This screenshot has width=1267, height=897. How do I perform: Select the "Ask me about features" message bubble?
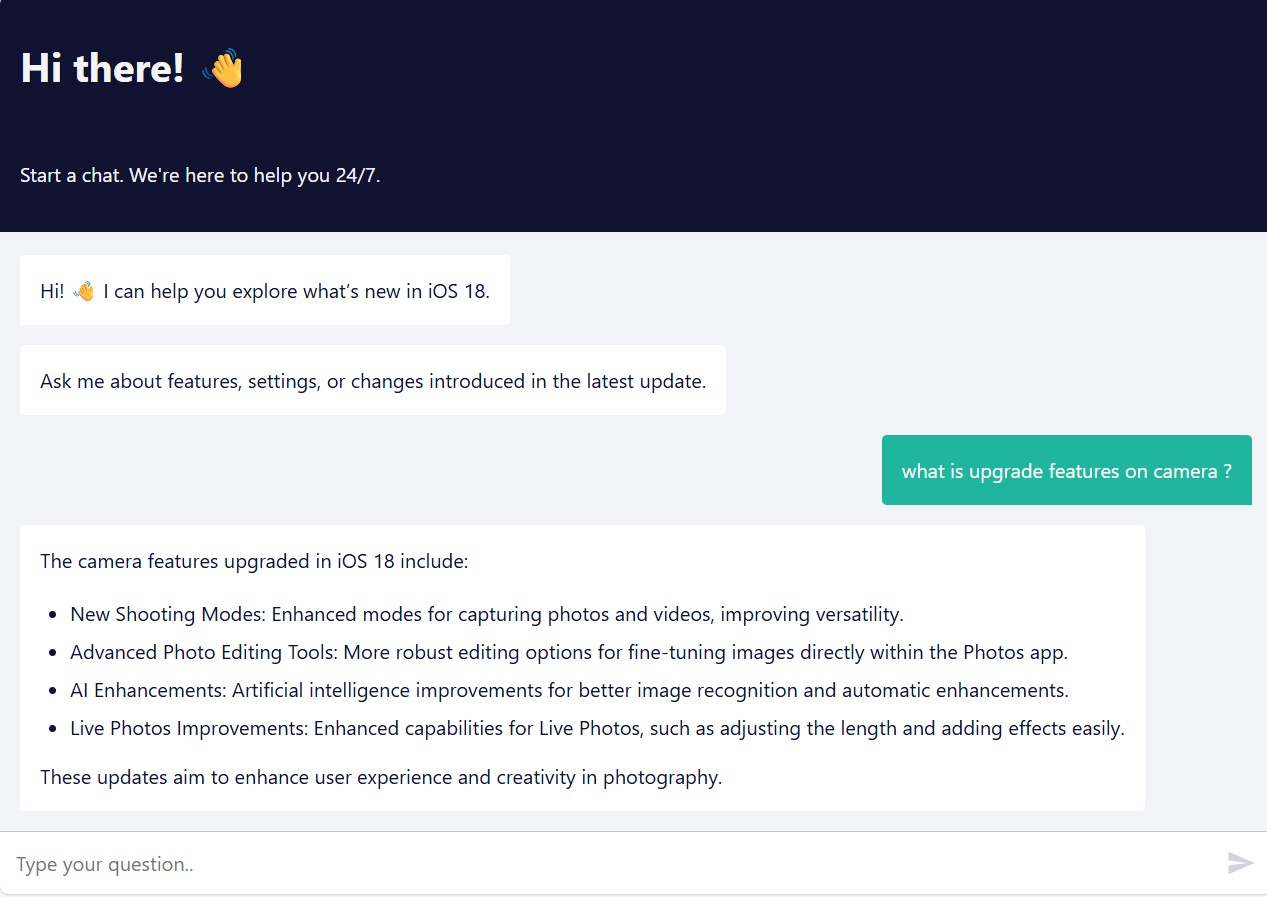point(372,381)
